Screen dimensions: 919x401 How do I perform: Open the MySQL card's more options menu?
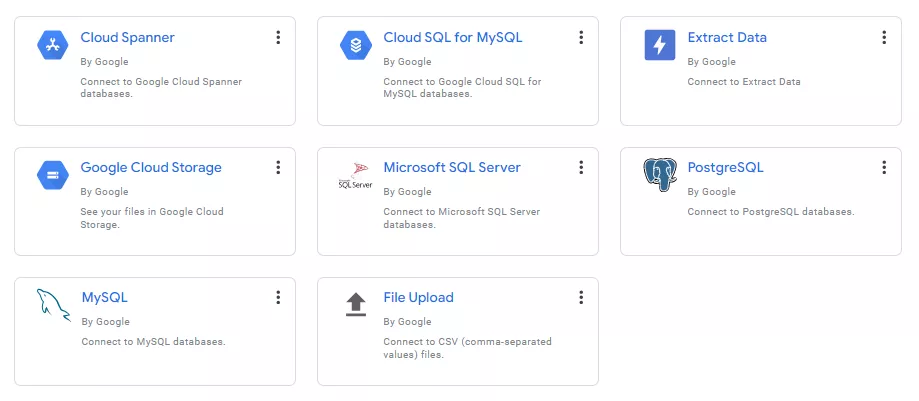(278, 297)
